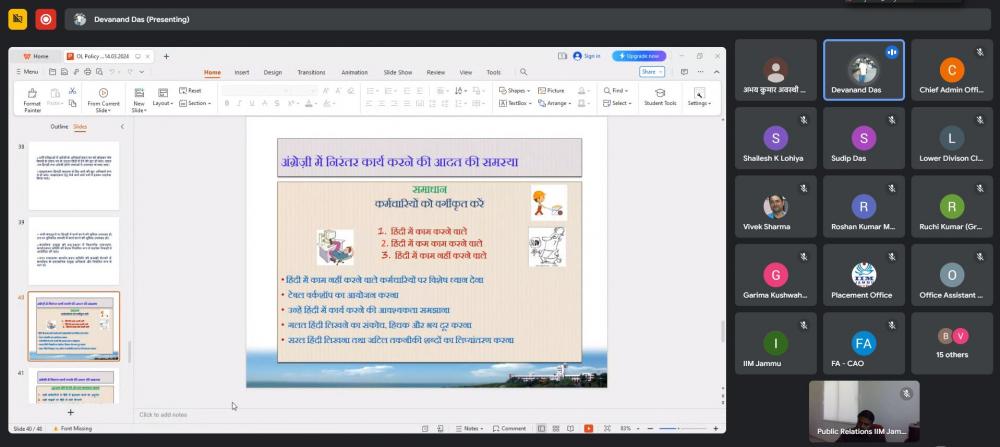
Task: Open Student Tools in the ribbon
Action: pos(660,96)
